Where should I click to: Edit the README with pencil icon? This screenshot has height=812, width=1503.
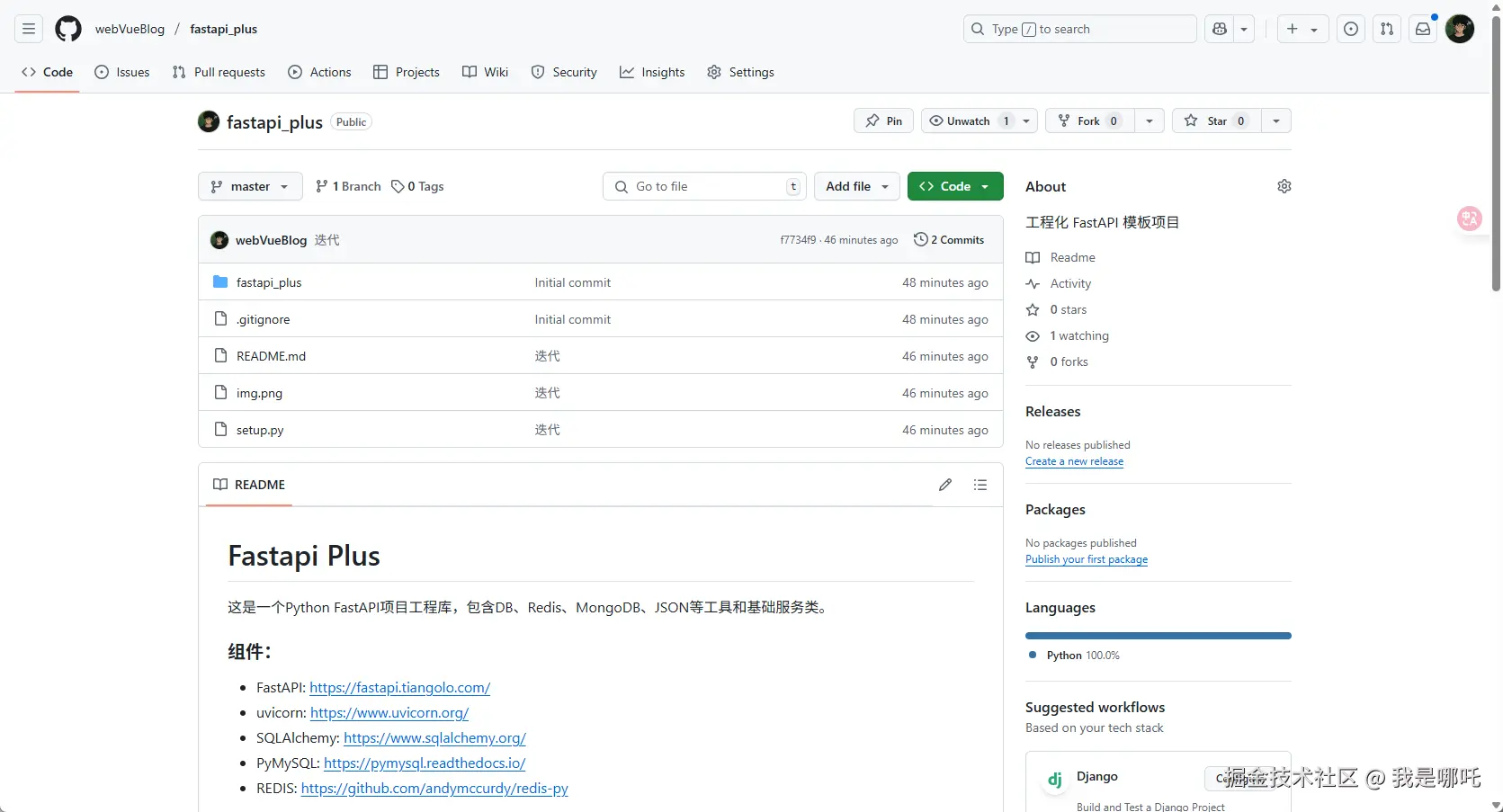coord(945,485)
